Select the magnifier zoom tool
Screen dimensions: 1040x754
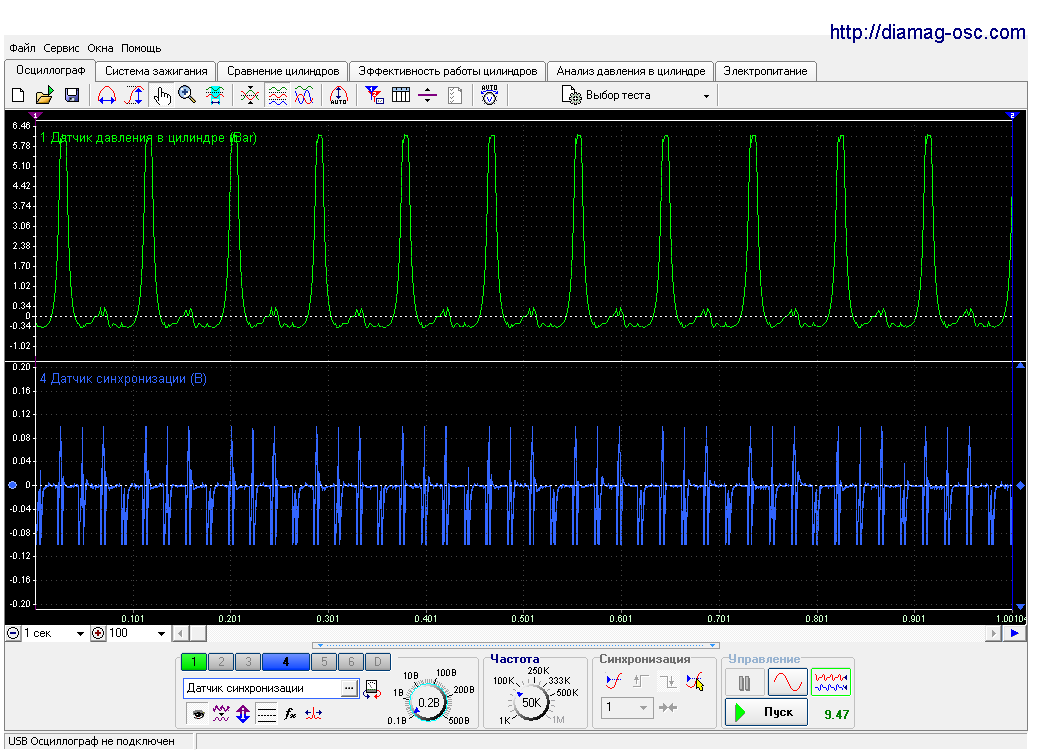coord(187,95)
